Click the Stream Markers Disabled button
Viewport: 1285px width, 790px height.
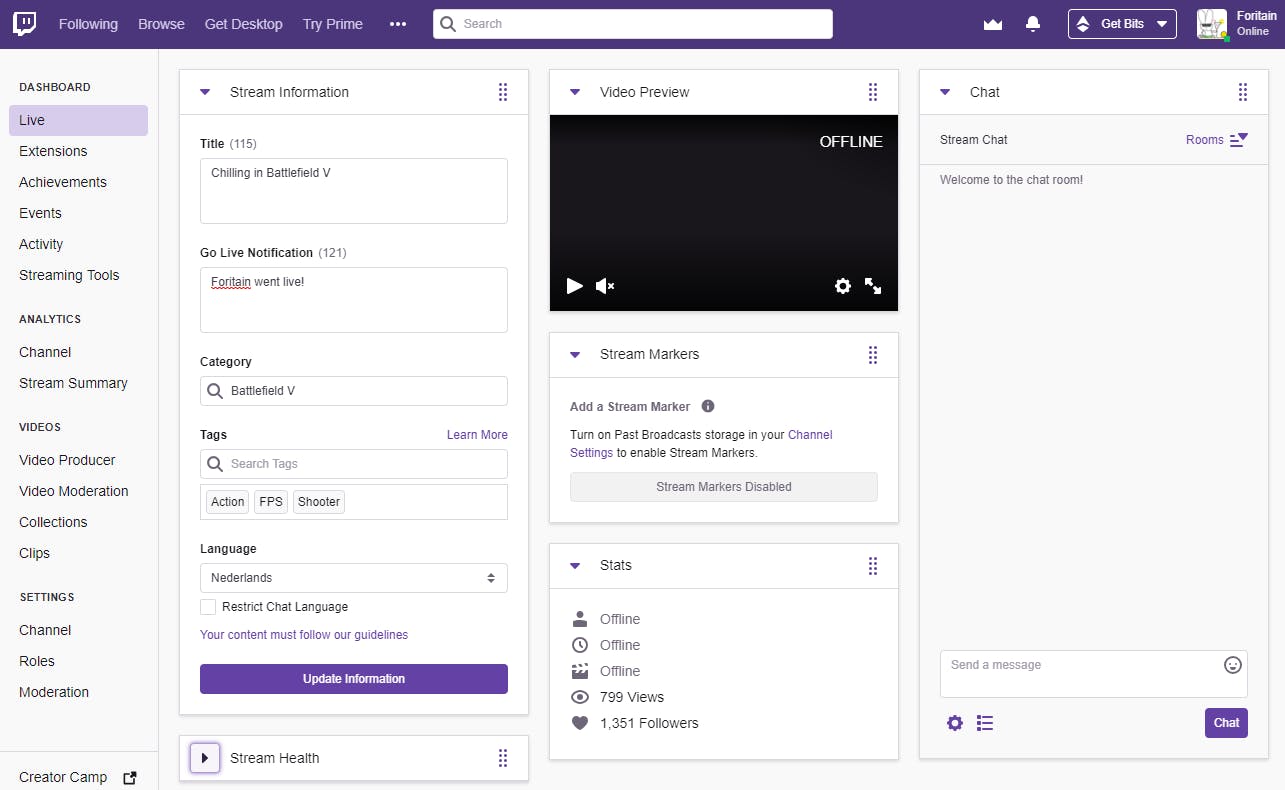click(724, 487)
